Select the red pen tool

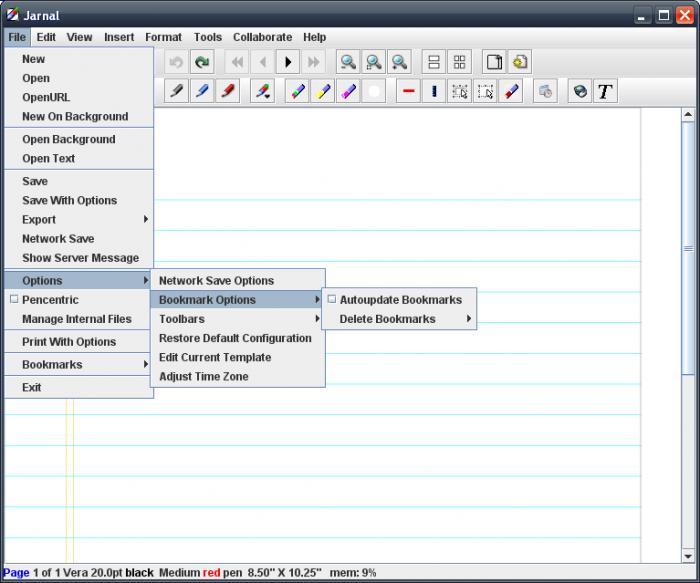tap(228, 91)
